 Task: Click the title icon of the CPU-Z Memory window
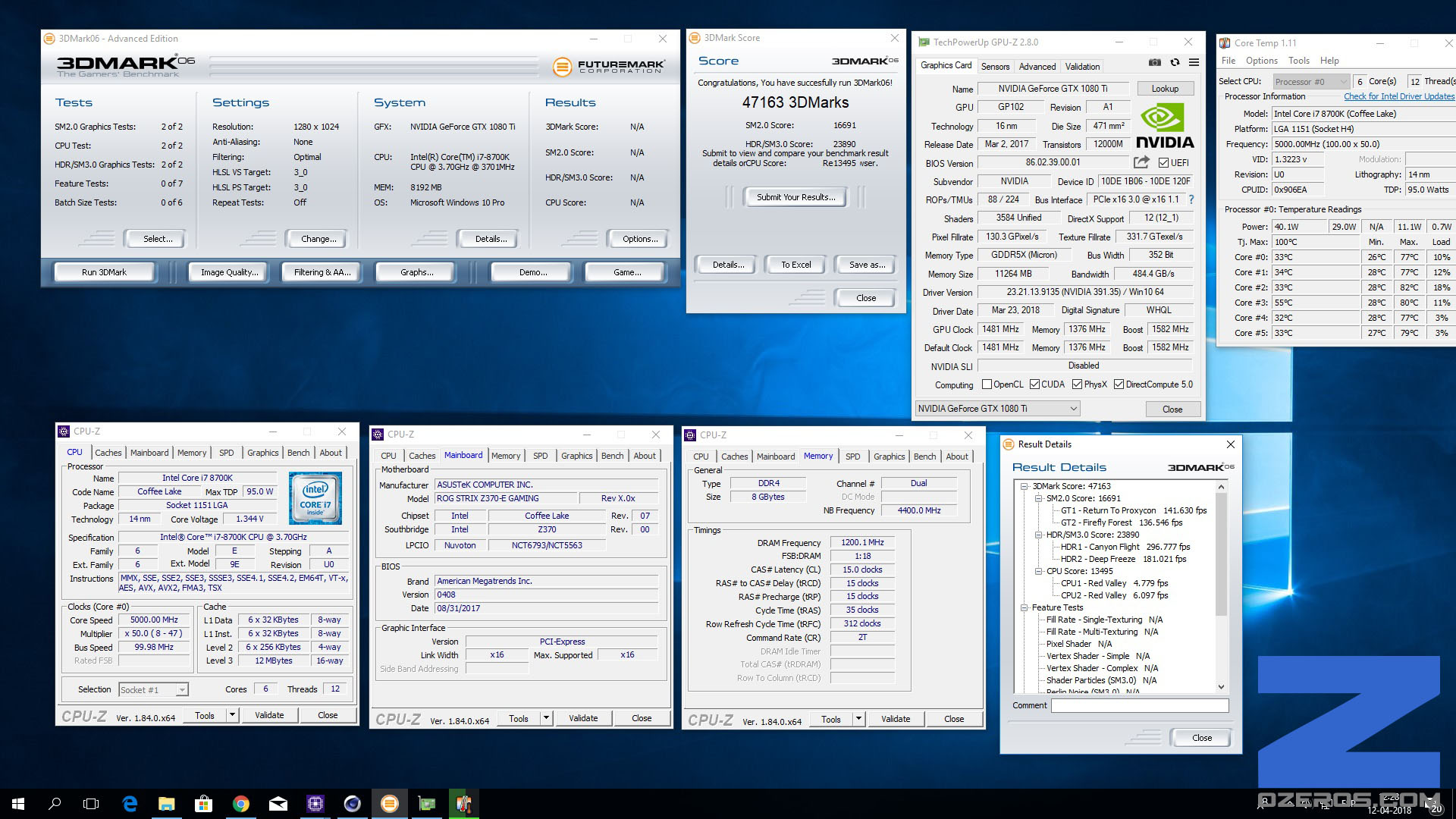(x=690, y=435)
